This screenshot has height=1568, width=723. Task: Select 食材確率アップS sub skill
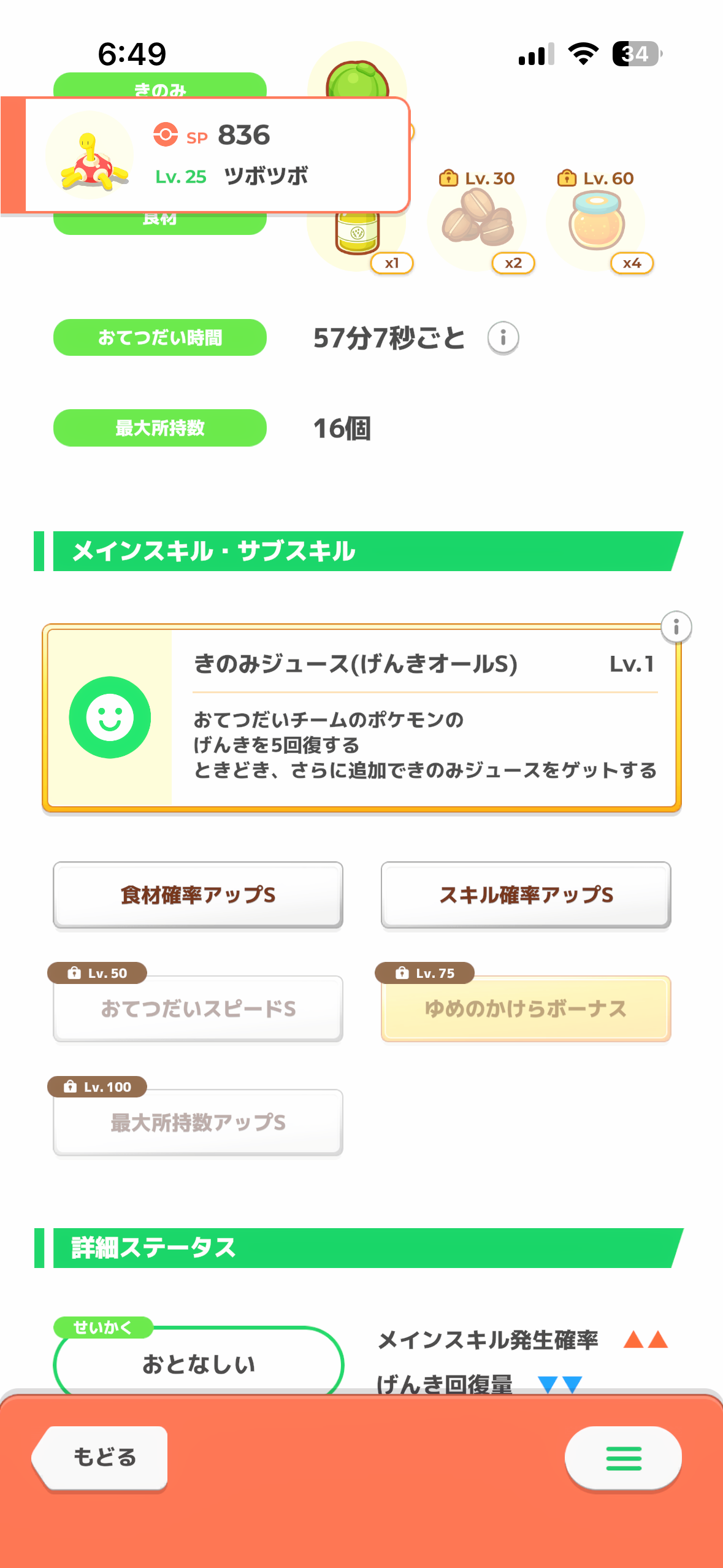click(197, 895)
